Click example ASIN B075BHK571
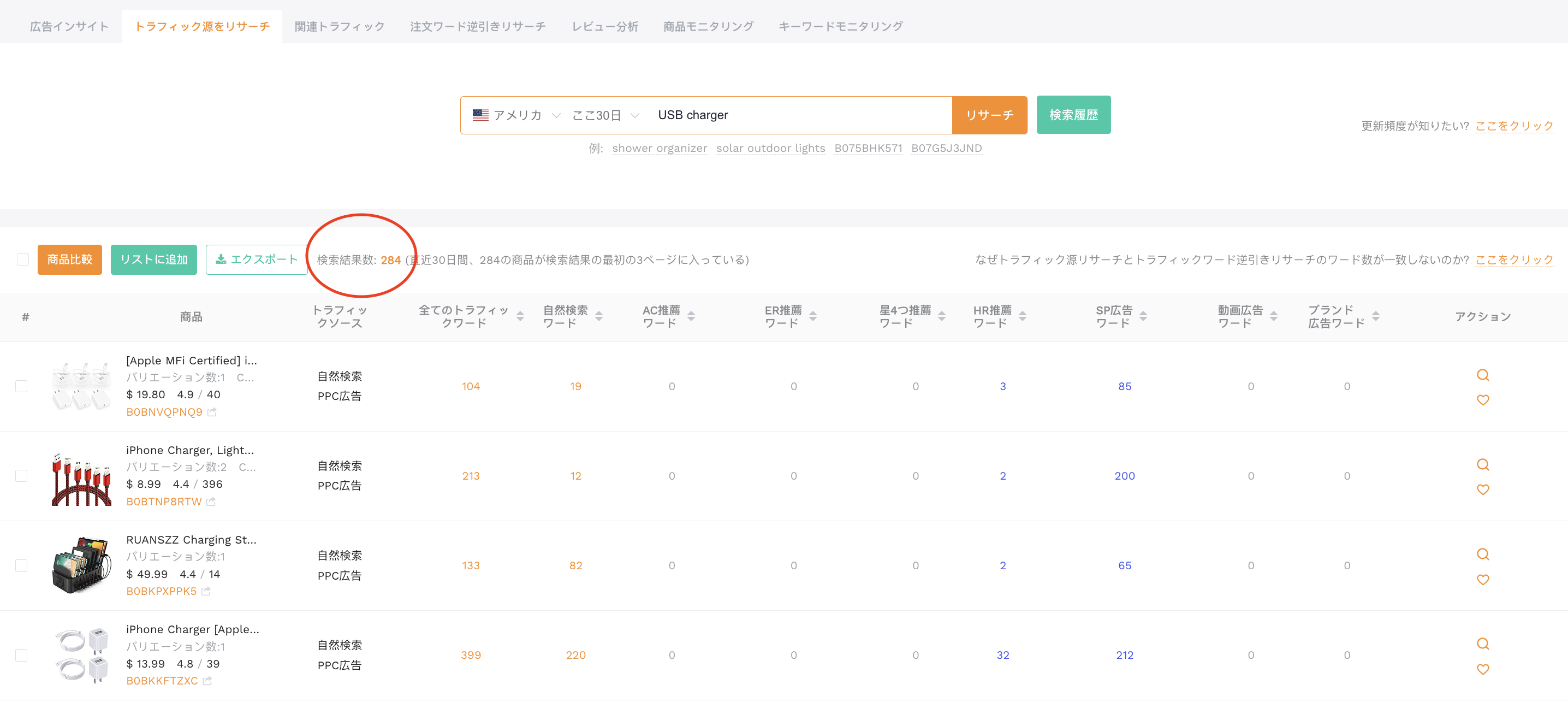1568x708 pixels. pos(868,148)
